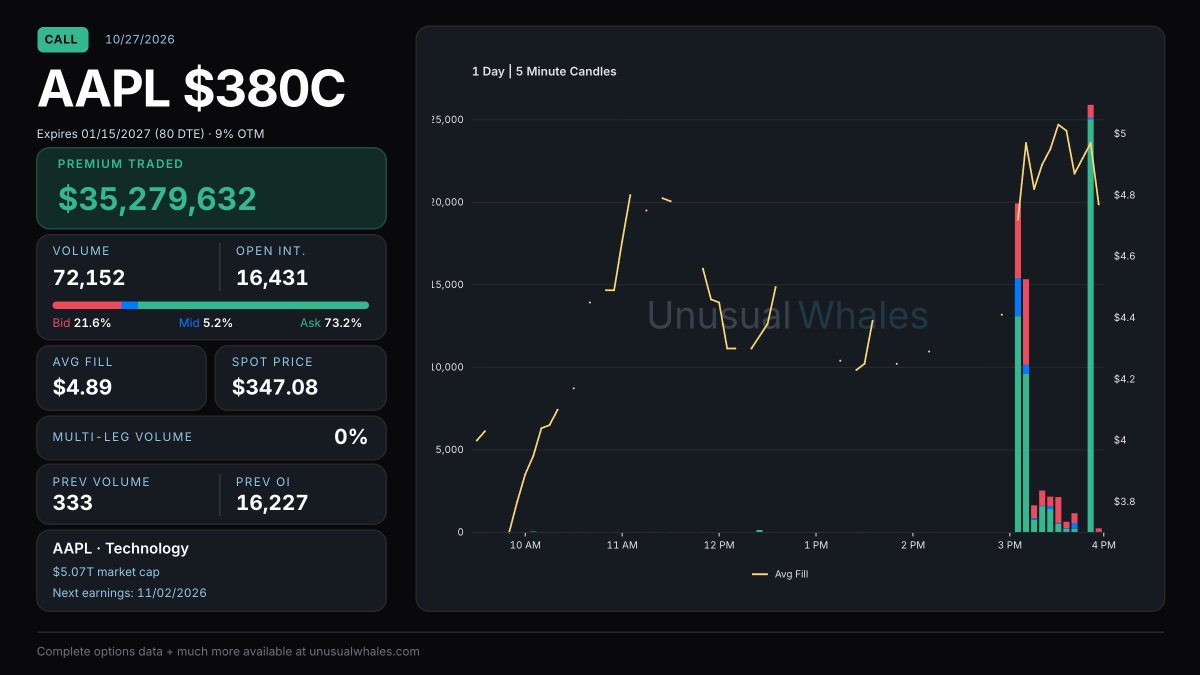Click the red Bid segment of the volume bar

pos(87,305)
